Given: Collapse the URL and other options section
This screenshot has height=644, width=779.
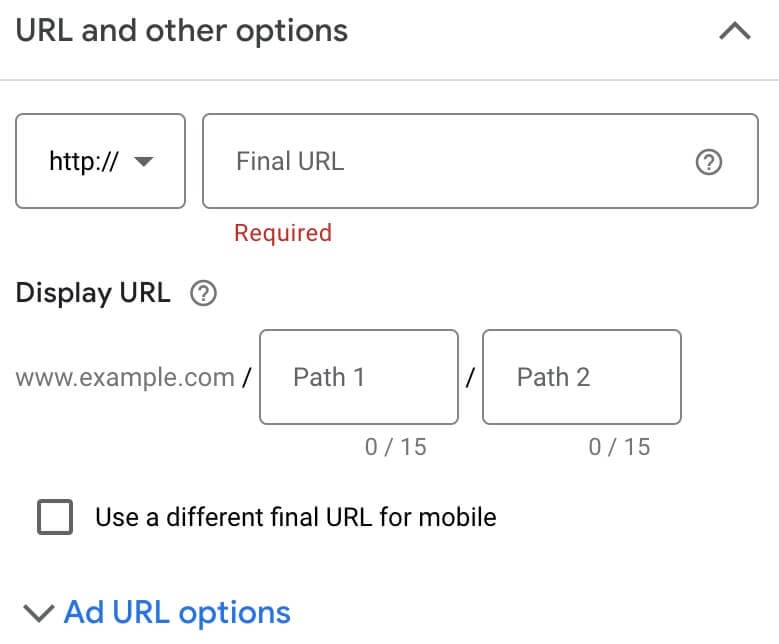Looking at the screenshot, I should click(735, 32).
